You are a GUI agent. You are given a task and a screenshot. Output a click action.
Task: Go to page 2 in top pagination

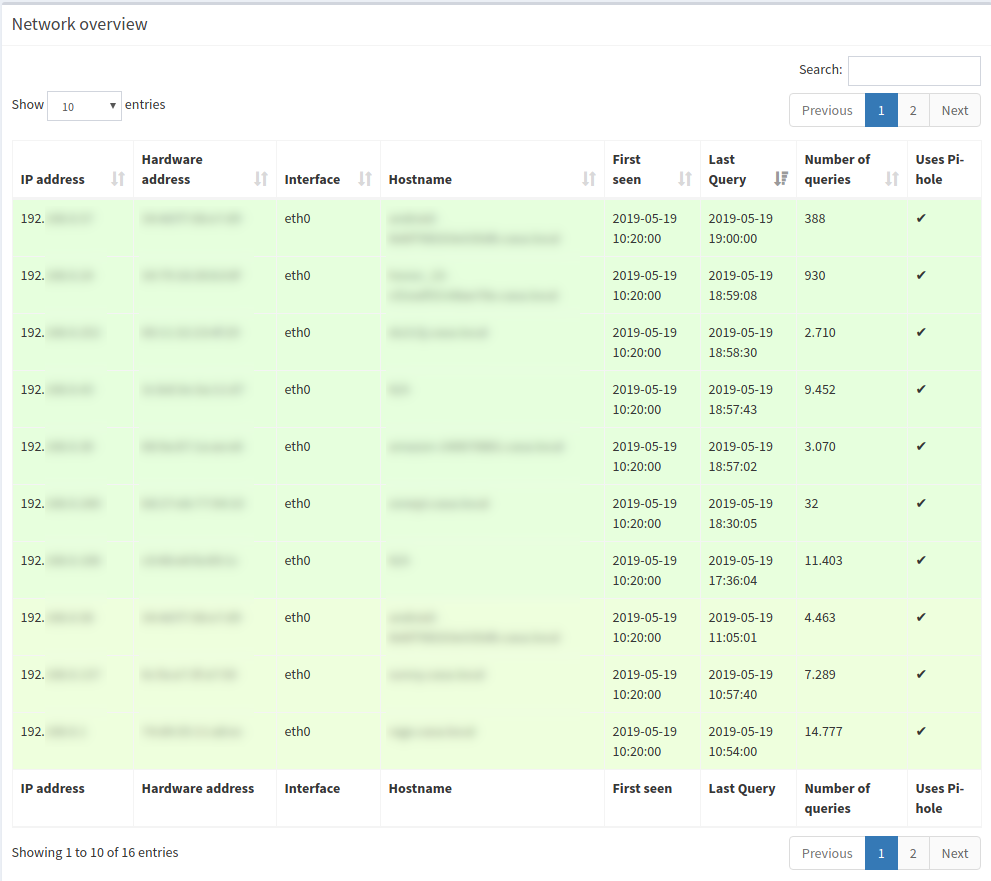pyautogui.click(x=913, y=110)
